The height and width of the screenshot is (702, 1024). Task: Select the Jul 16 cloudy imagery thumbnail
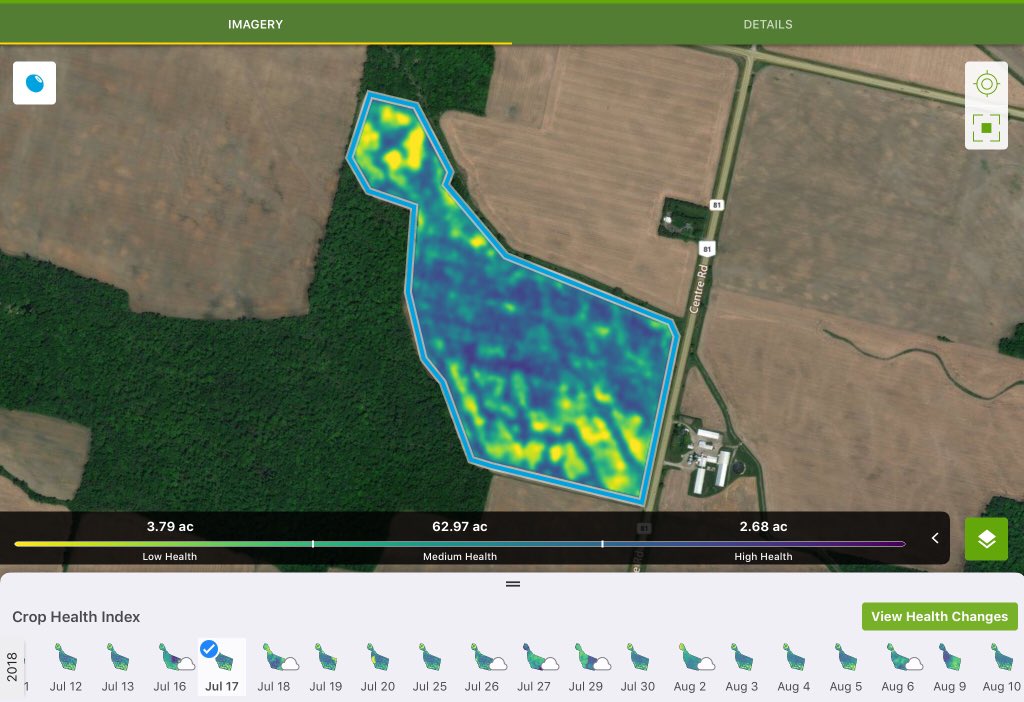click(x=170, y=667)
